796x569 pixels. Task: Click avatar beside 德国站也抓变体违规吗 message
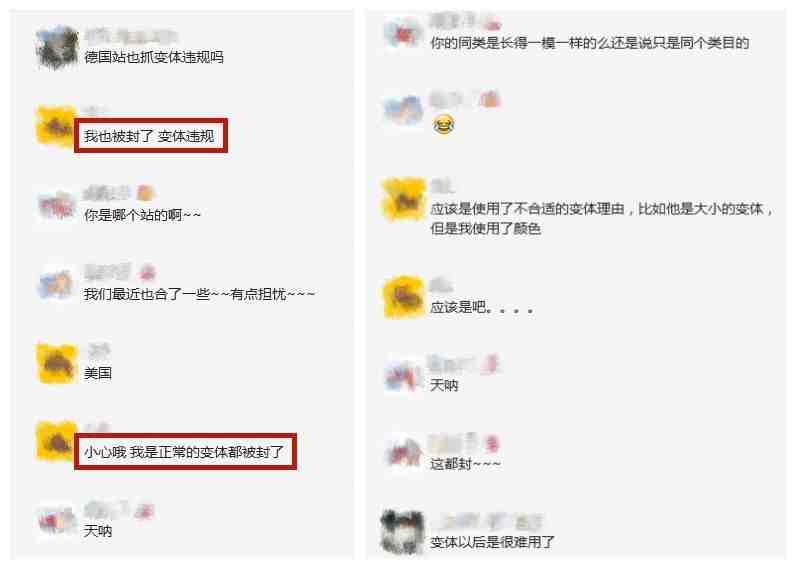point(57,48)
